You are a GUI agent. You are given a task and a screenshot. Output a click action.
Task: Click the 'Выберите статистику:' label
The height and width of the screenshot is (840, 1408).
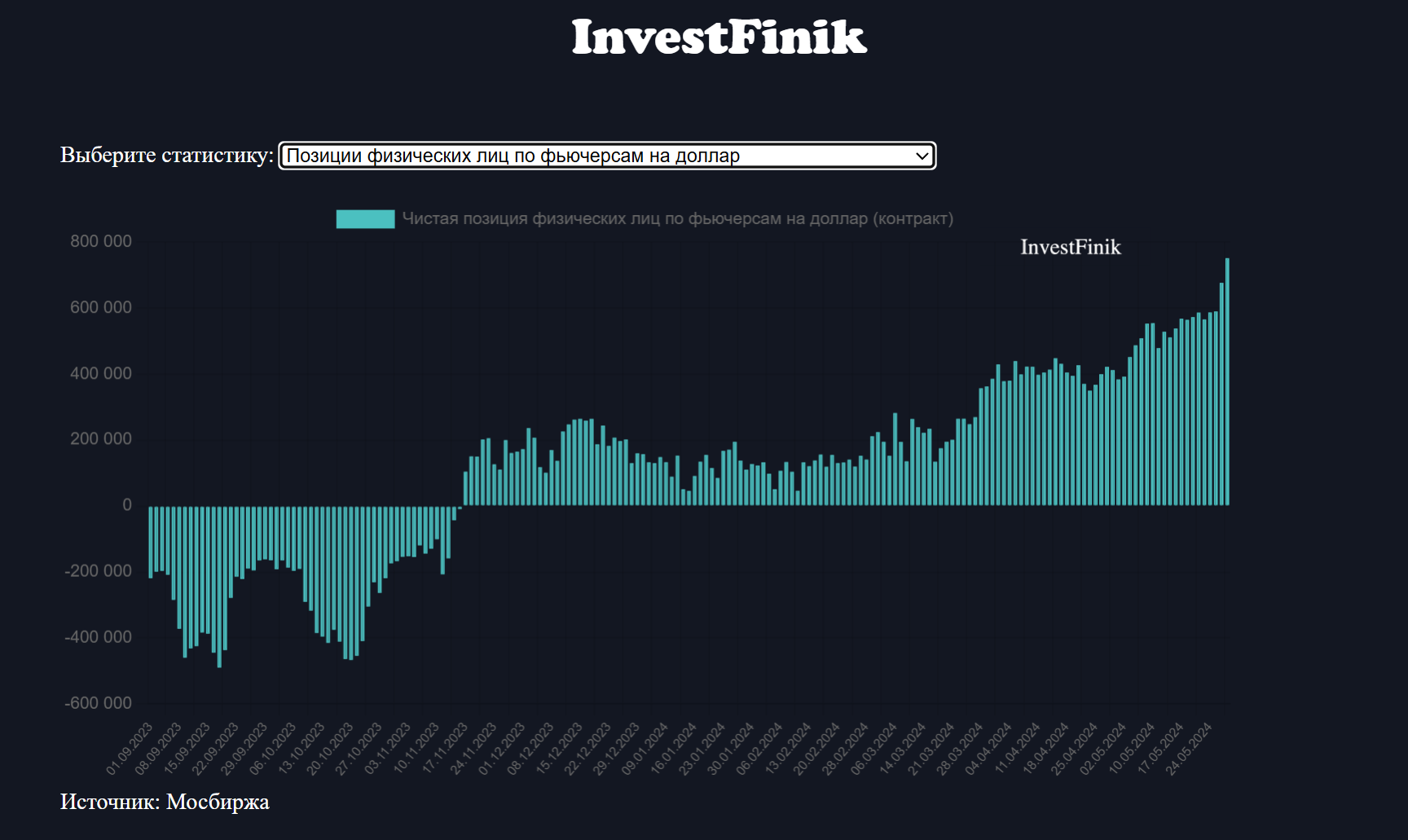pos(166,155)
